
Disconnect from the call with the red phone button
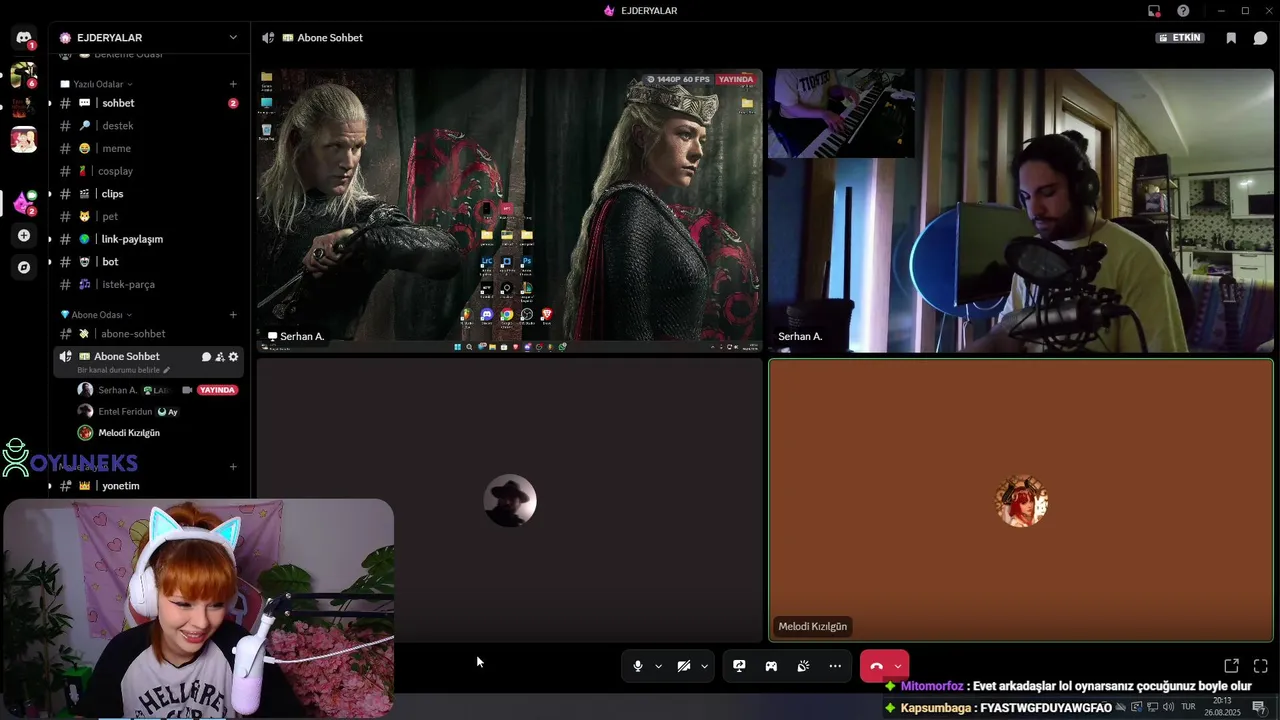tap(876, 666)
